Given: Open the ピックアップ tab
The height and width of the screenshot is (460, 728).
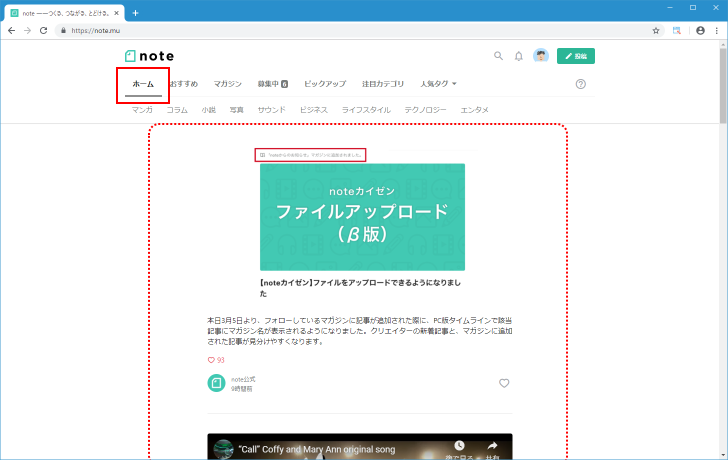Looking at the screenshot, I should (x=325, y=84).
